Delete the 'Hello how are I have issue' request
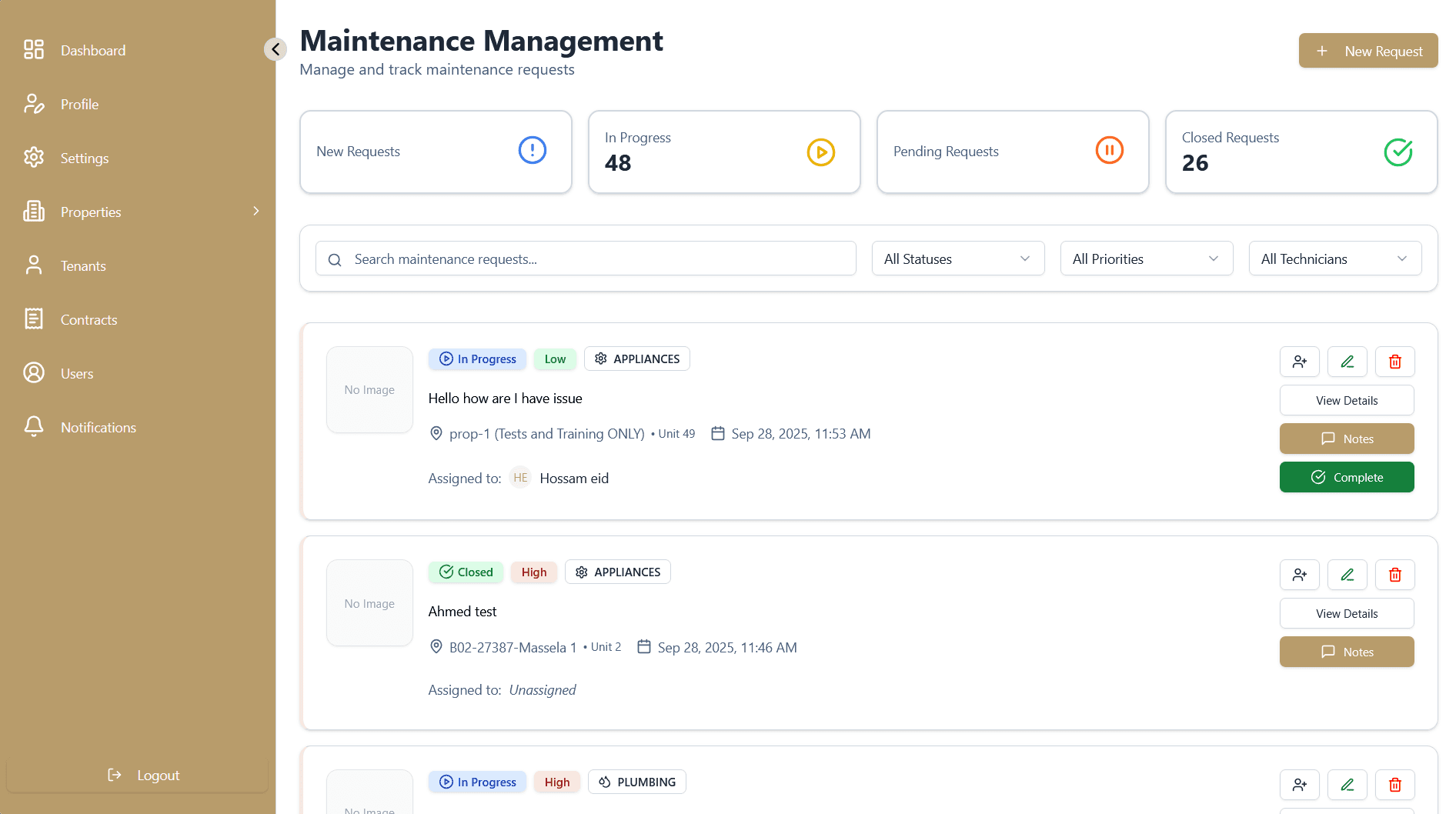This screenshot has height=814, width=1456. (1394, 362)
